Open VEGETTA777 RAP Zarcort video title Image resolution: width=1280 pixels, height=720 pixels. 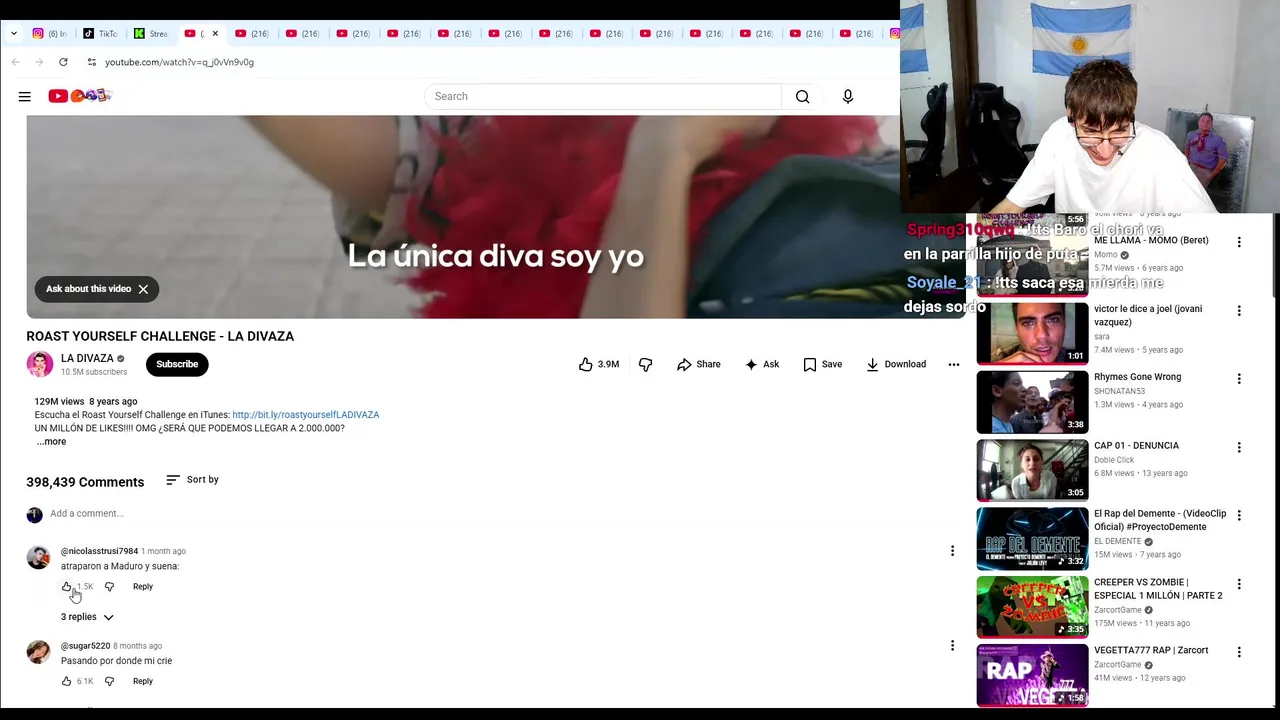1151,650
